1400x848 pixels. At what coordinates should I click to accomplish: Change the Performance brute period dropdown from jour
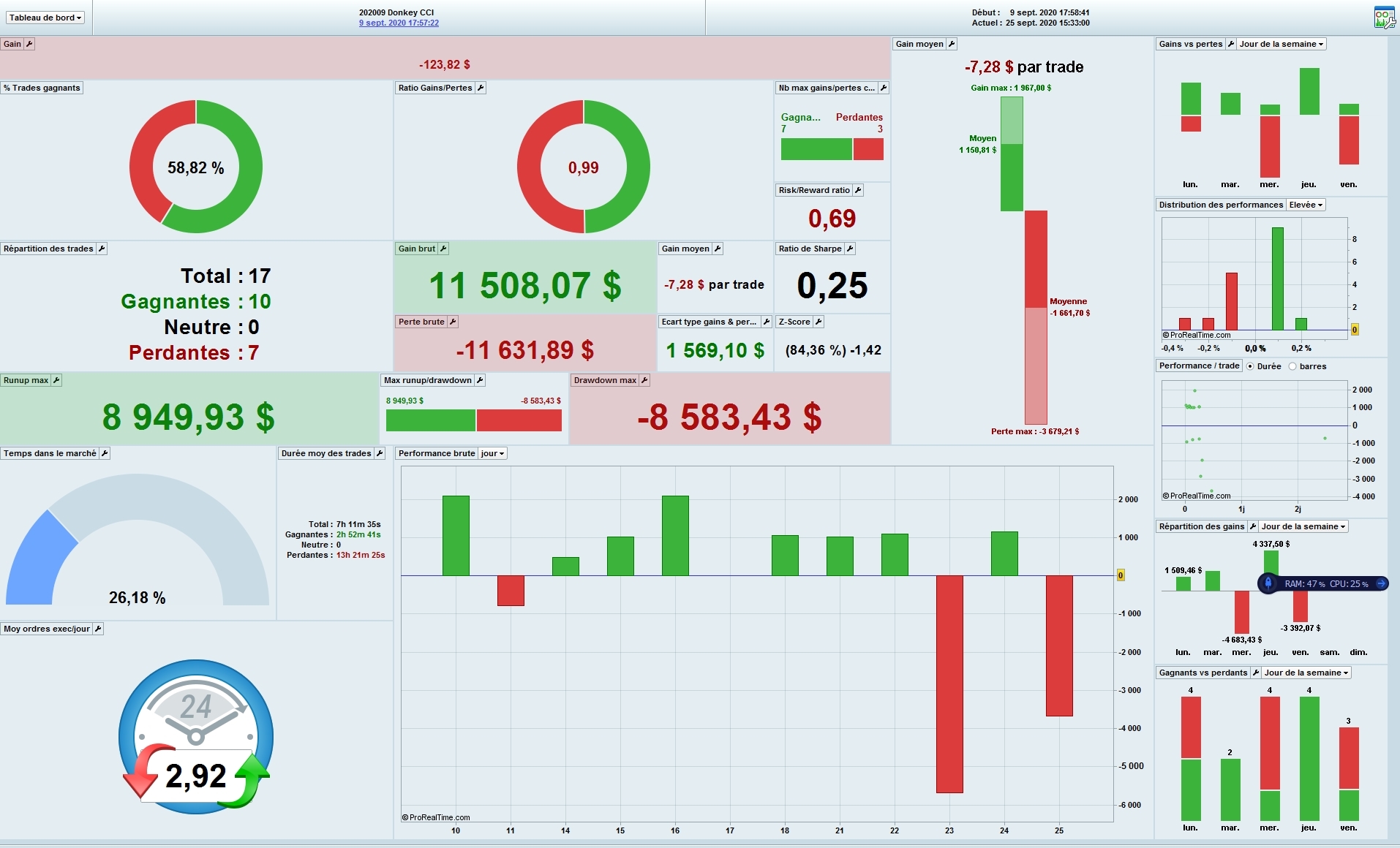click(x=492, y=453)
